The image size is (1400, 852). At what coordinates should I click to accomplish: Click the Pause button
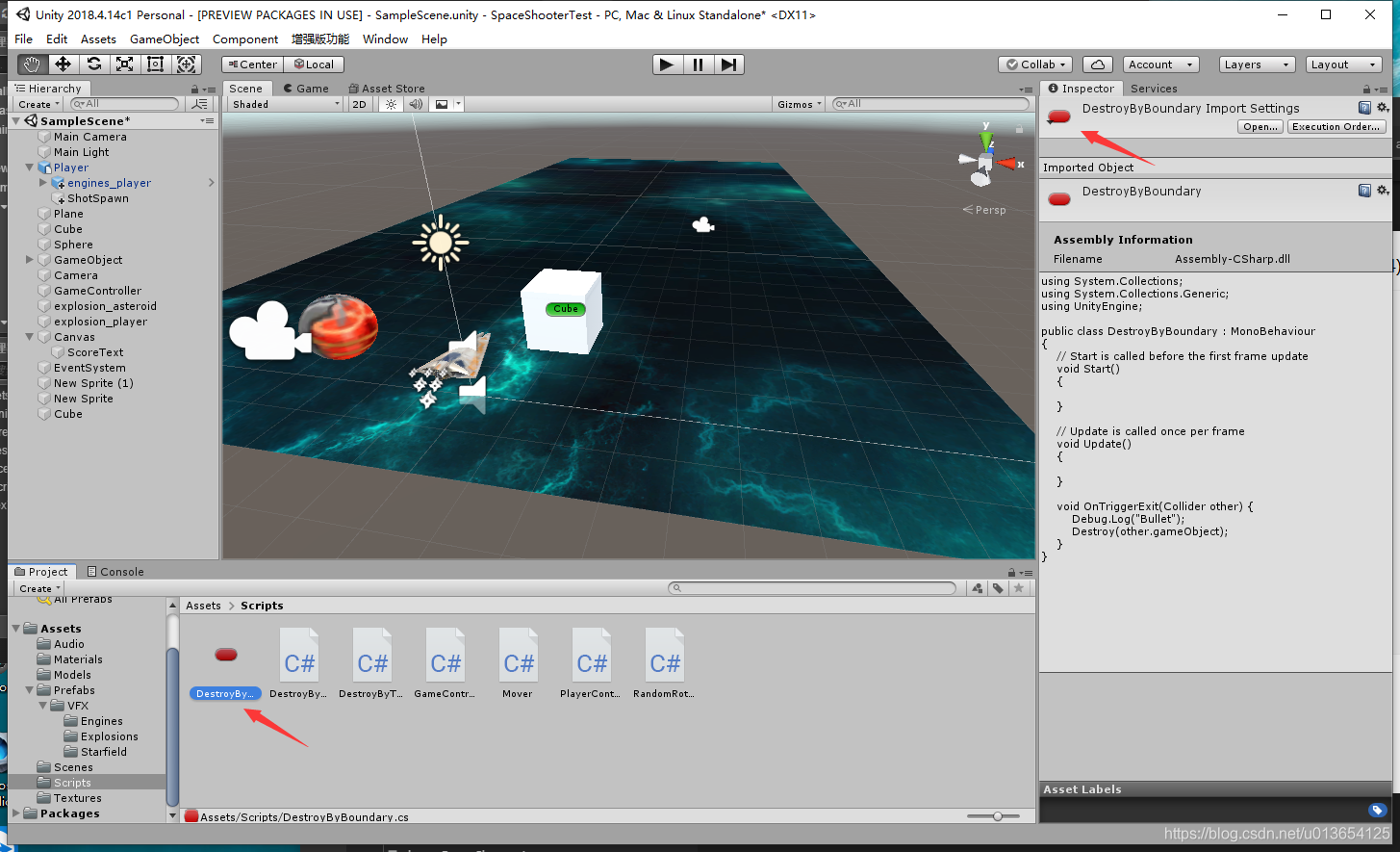tap(698, 65)
